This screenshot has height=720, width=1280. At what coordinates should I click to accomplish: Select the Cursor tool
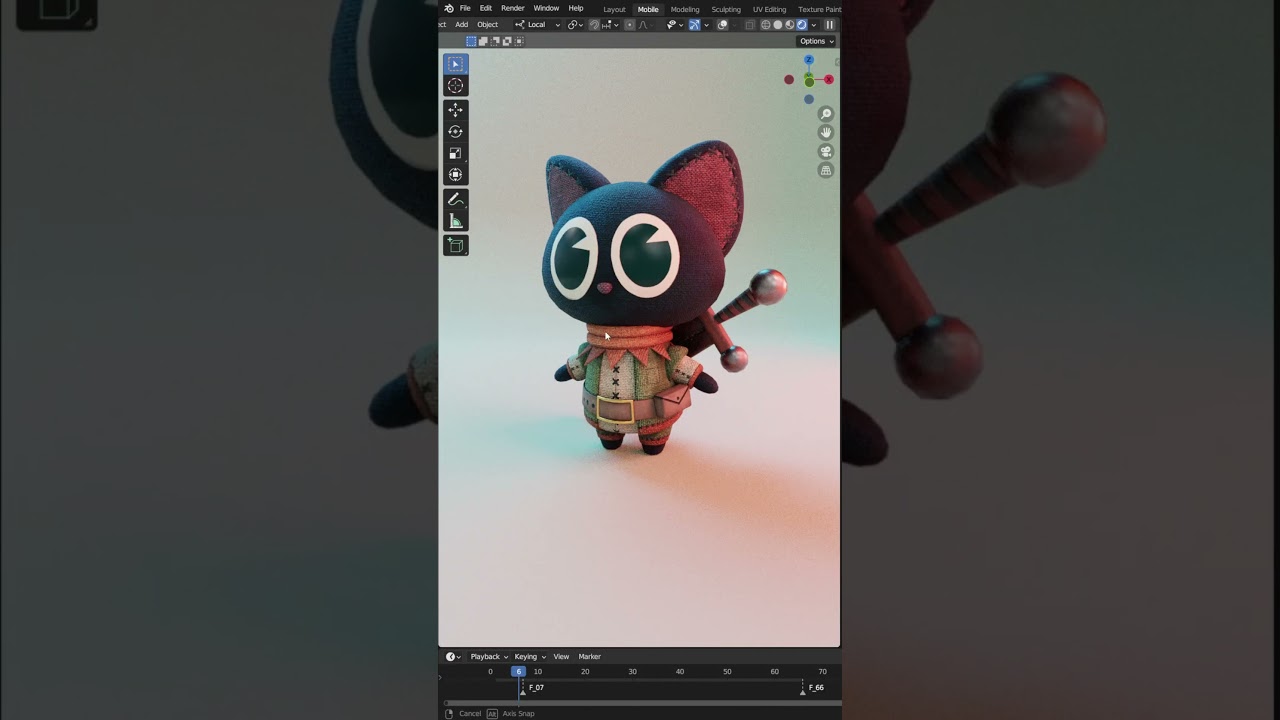pyautogui.click(x=455, y=86)
